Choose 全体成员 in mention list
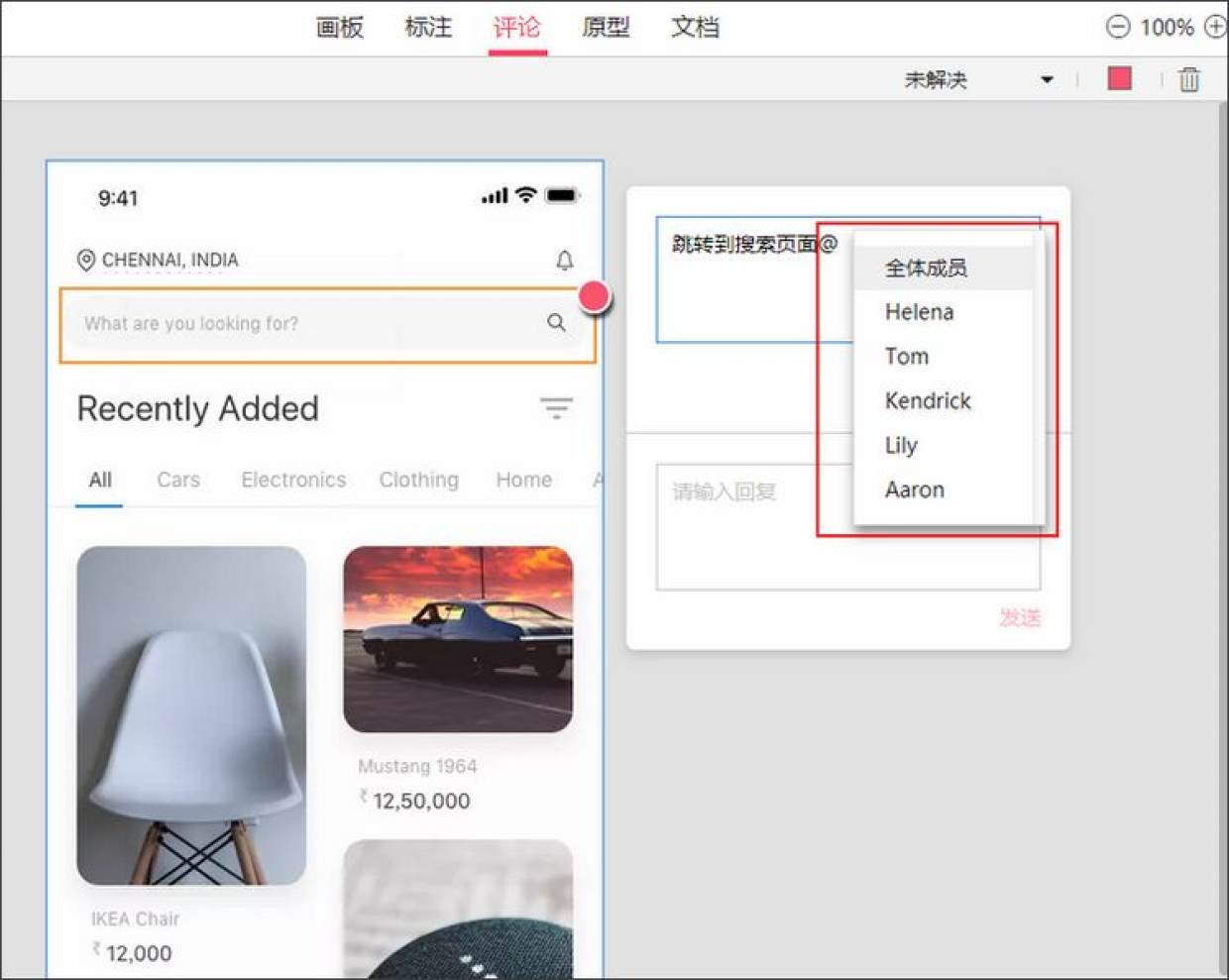 click(944, 268)
